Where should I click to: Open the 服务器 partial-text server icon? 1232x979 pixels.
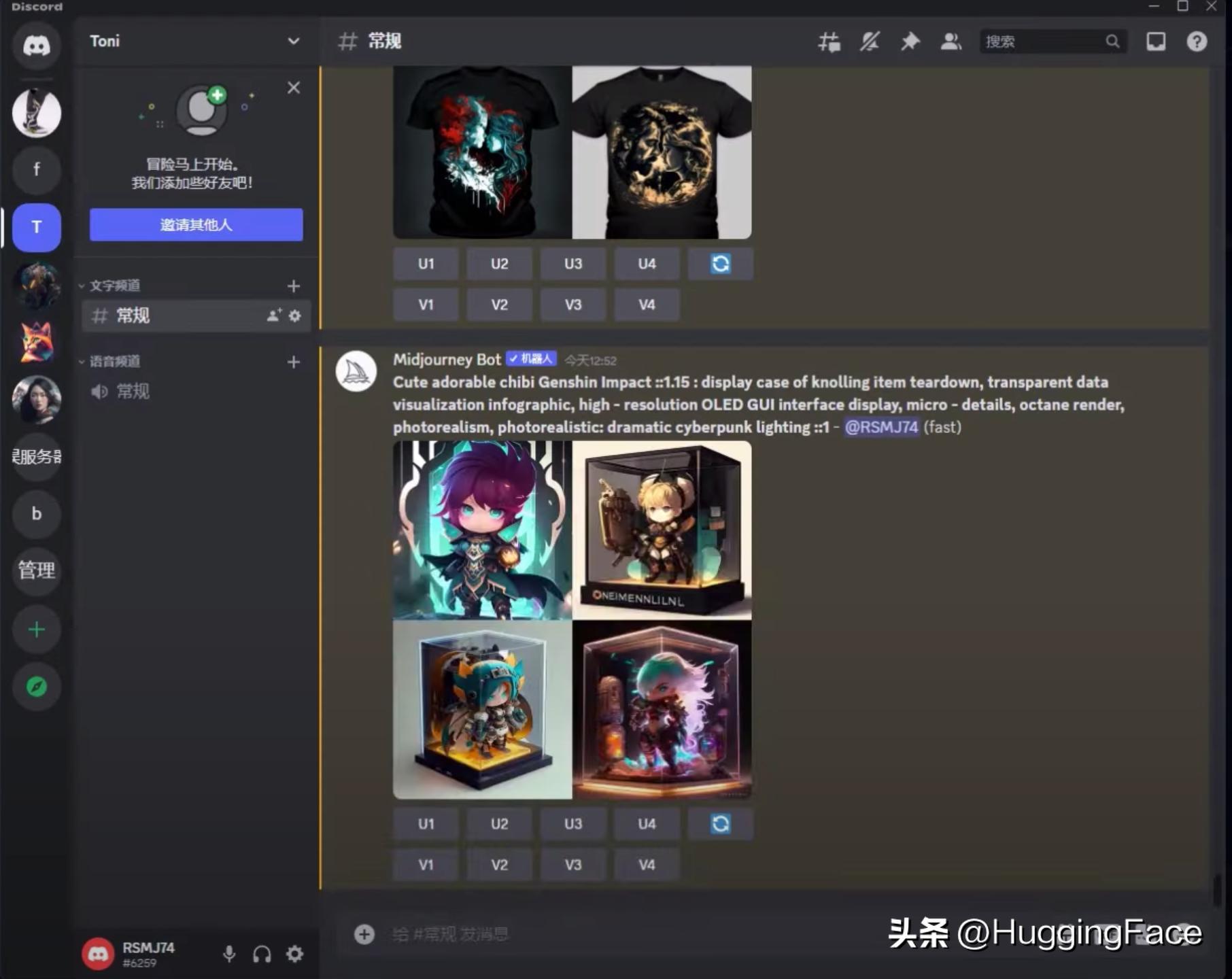click(x=37, y=457)
